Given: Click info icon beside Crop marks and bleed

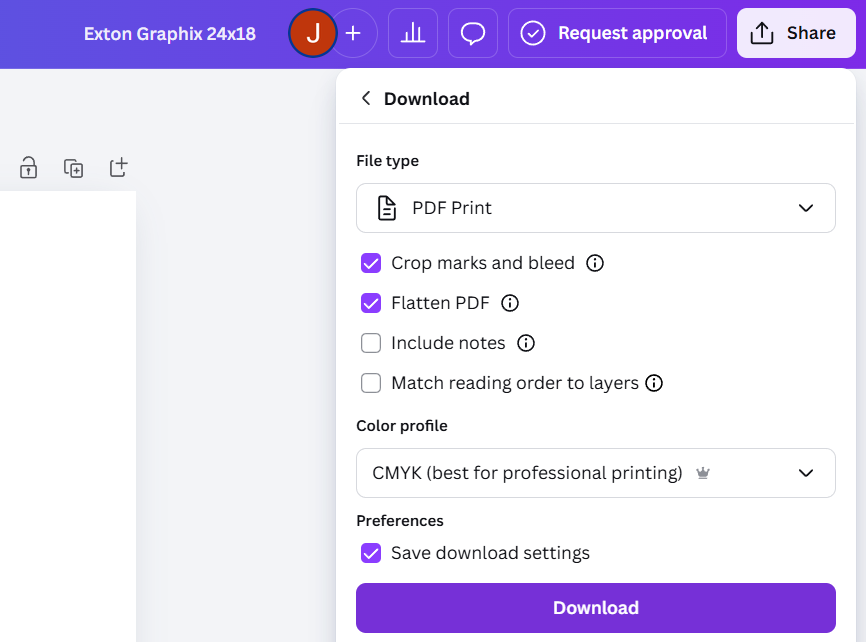Looking at the screenshot, I should coord(595,263).
